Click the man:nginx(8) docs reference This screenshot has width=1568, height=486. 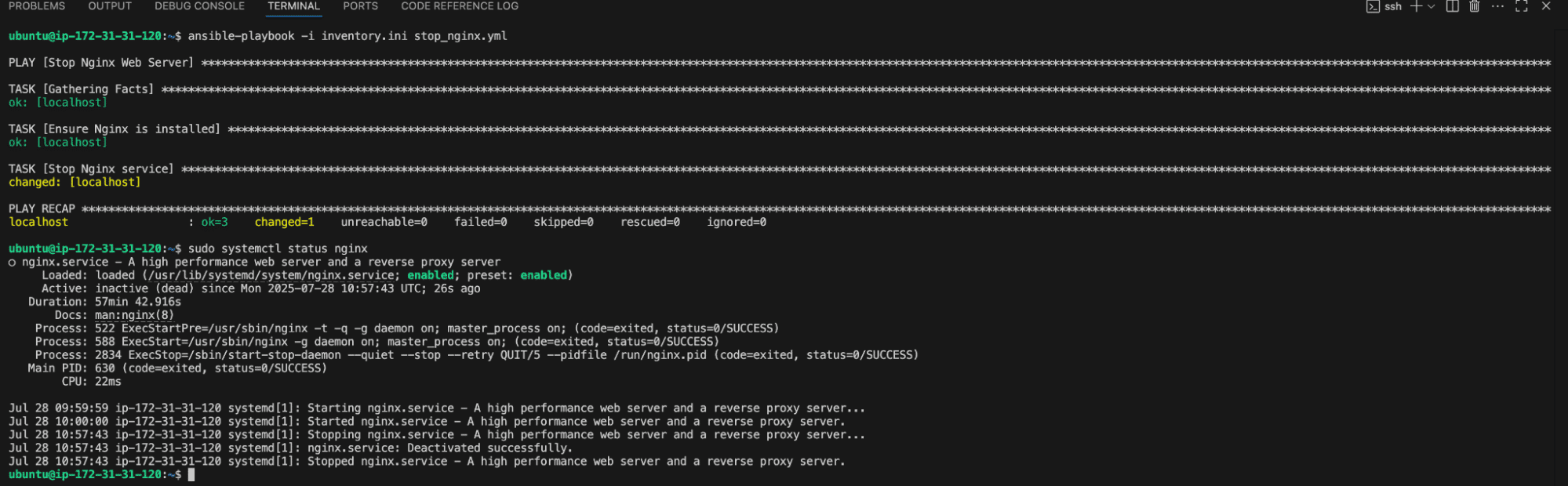134,315
